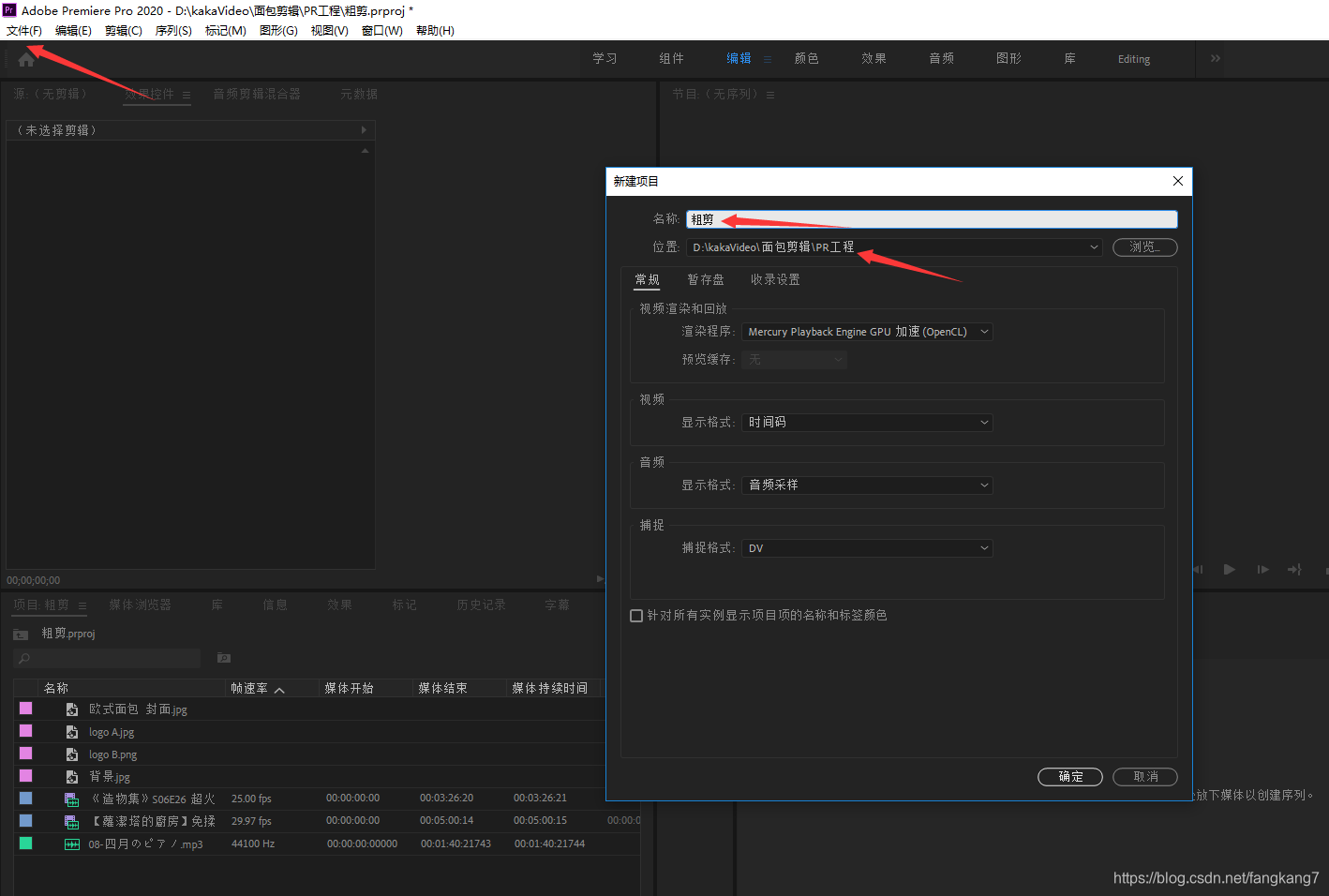Click audio icon of 08-四月のピアノ.mp3
This screenshot has height=896, width=1329.
pos(72,844)
